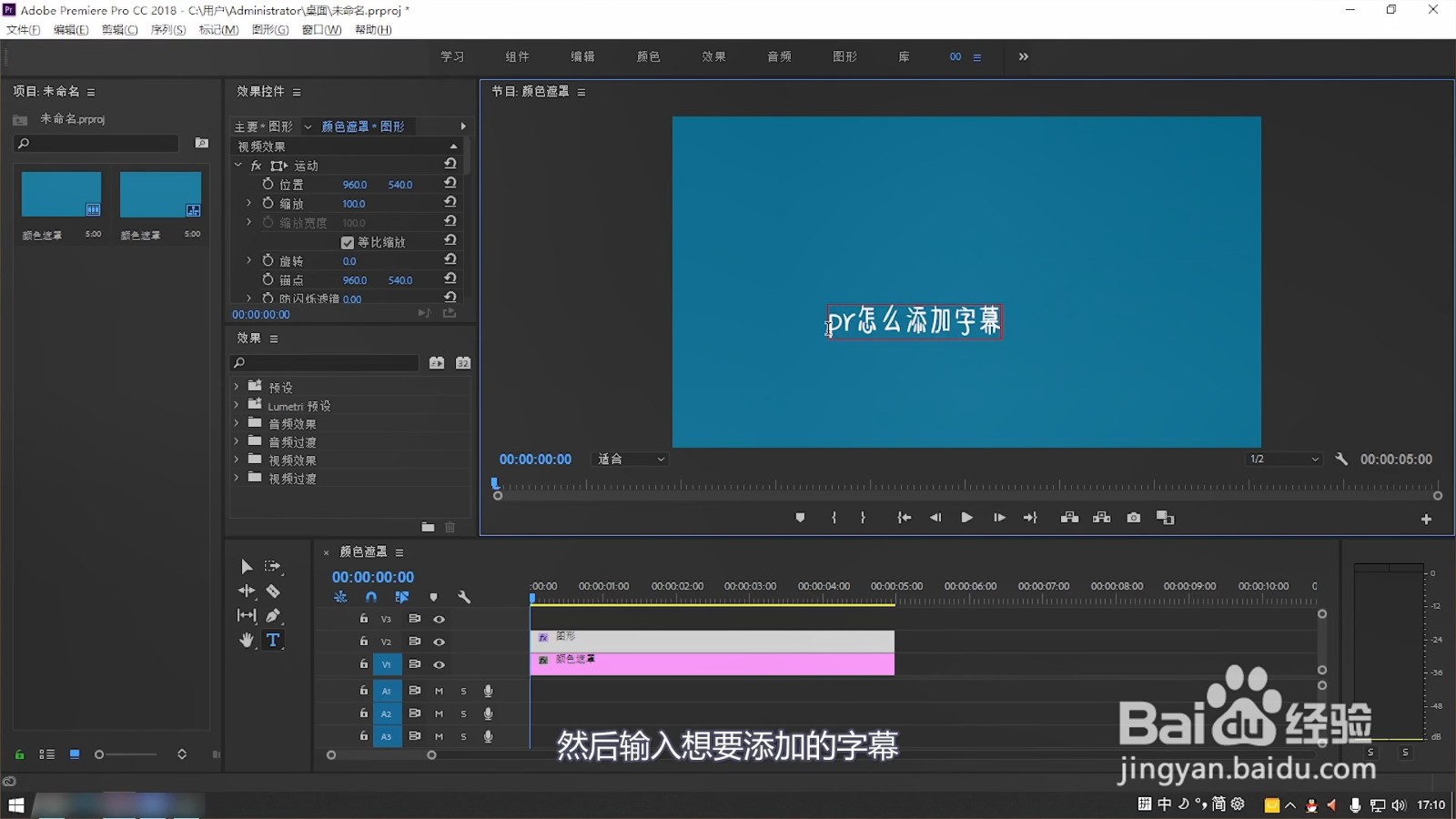This screenshot has height=819, width=1456.
Task: Open the zoom level 适合 dropdown
Action: (x=632, y=460)
